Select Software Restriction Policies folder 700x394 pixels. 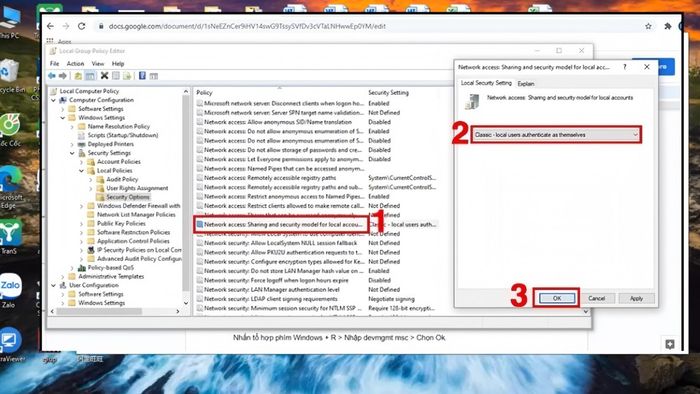click(133, 232)
